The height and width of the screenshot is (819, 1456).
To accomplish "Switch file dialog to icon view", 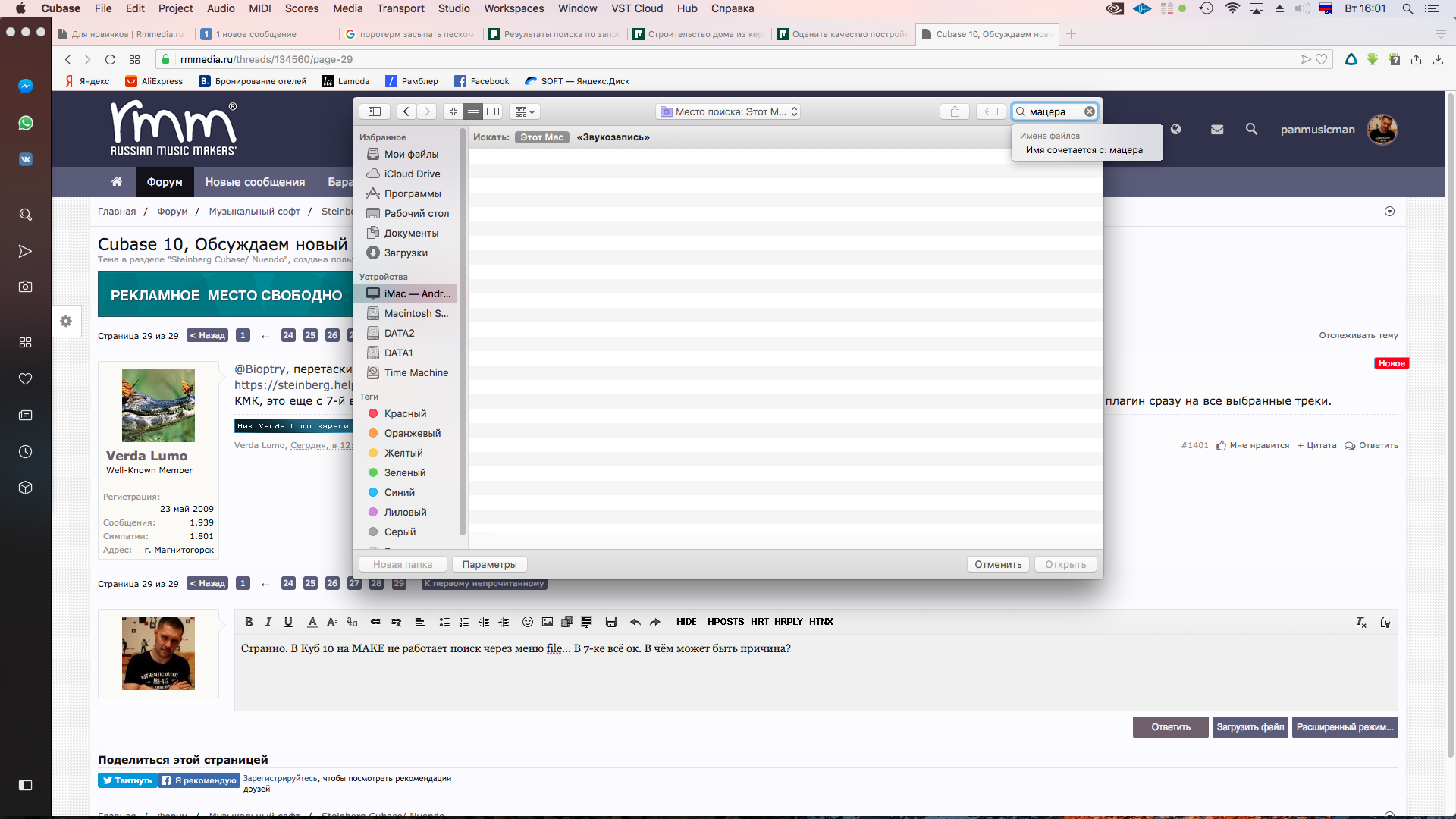I will 453,111.
